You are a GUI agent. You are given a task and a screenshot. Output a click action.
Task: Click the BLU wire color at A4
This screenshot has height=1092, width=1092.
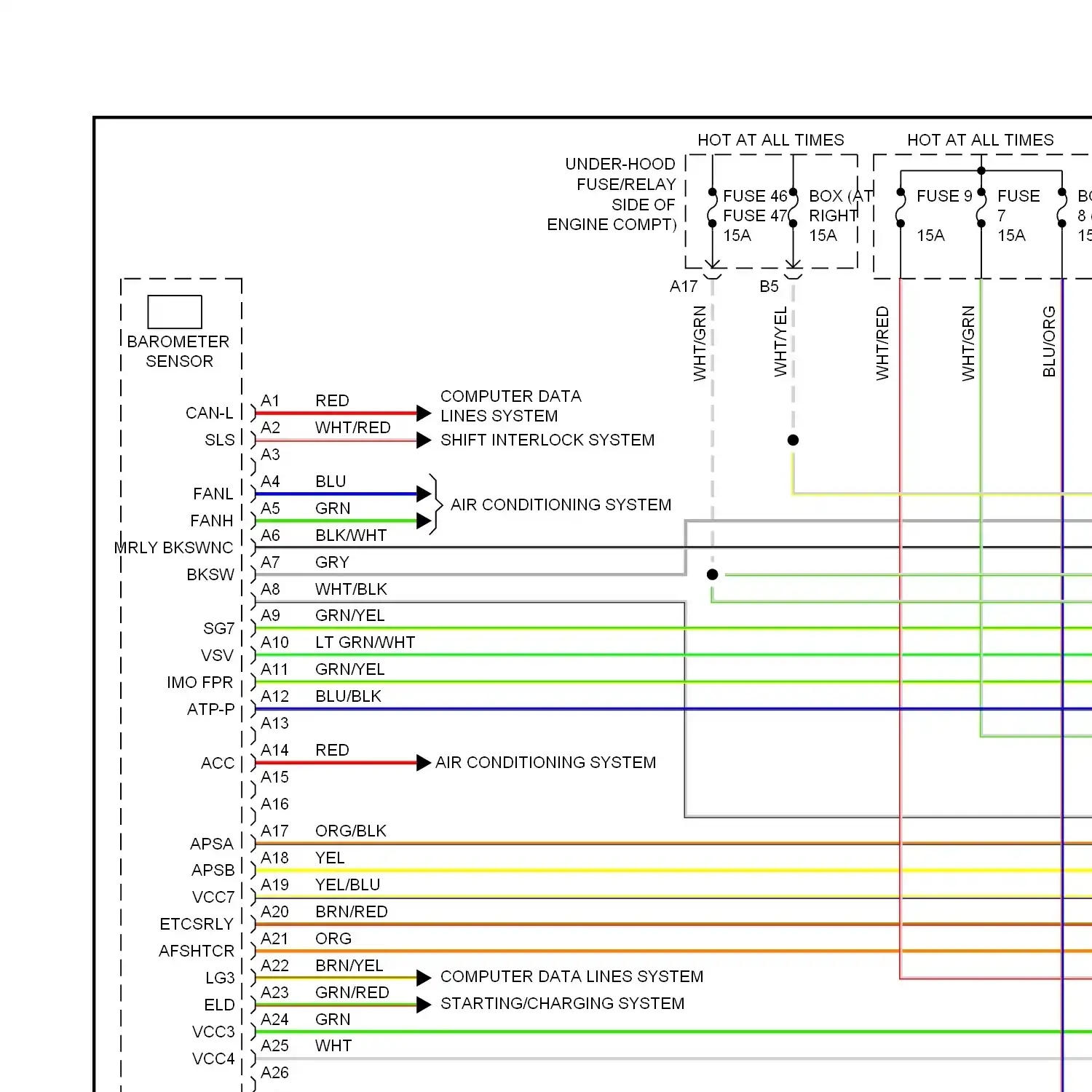(331, 482)
